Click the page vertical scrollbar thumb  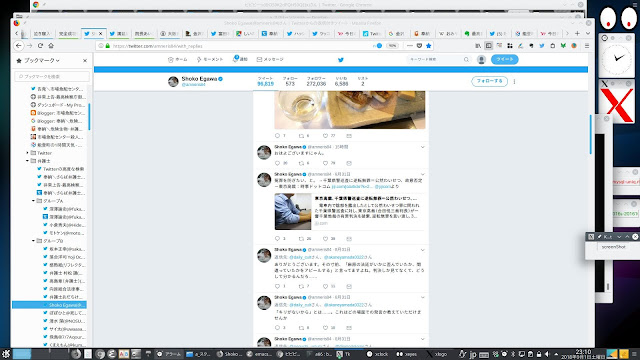(590, 135)
